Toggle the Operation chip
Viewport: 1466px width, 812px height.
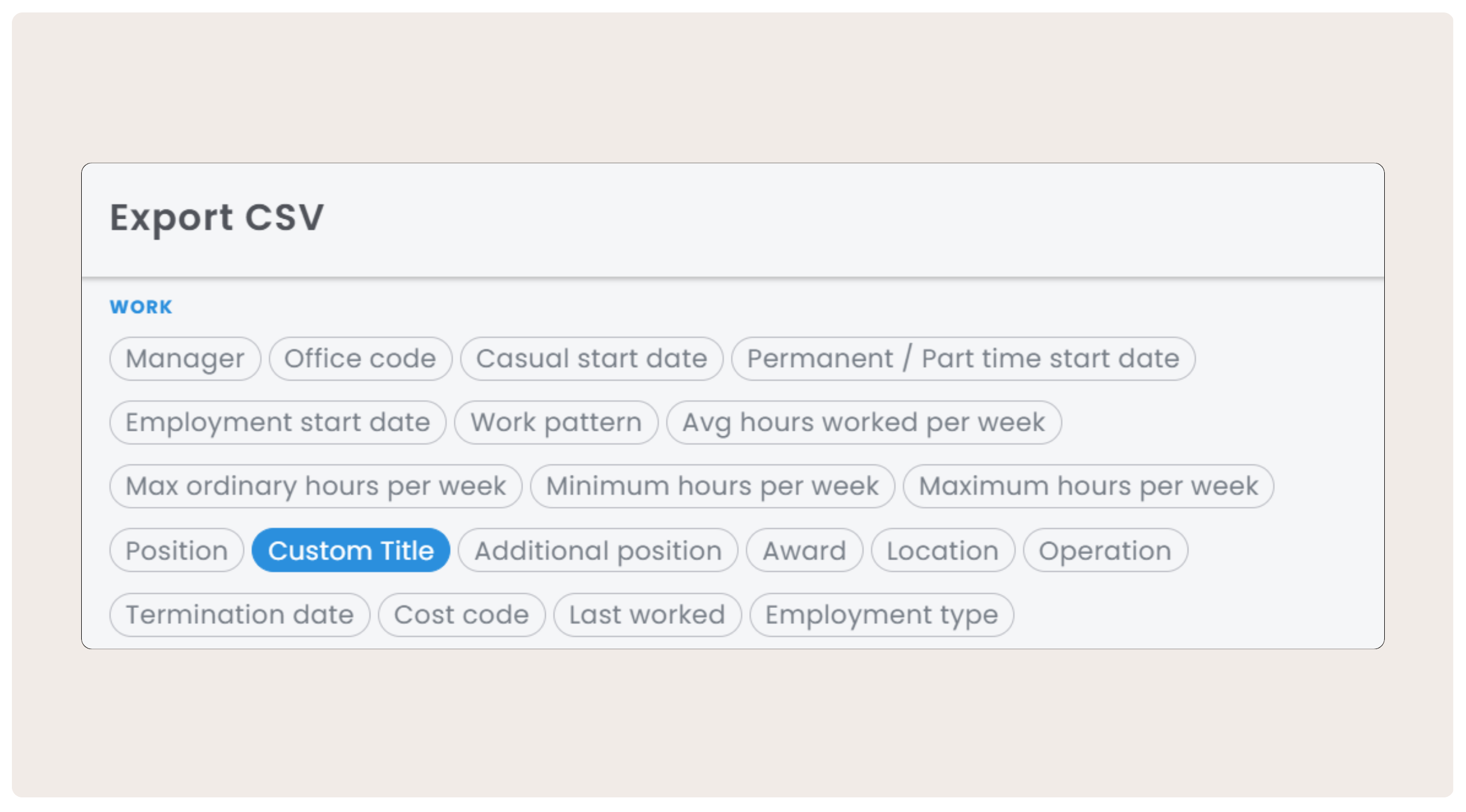(1105, 550)
